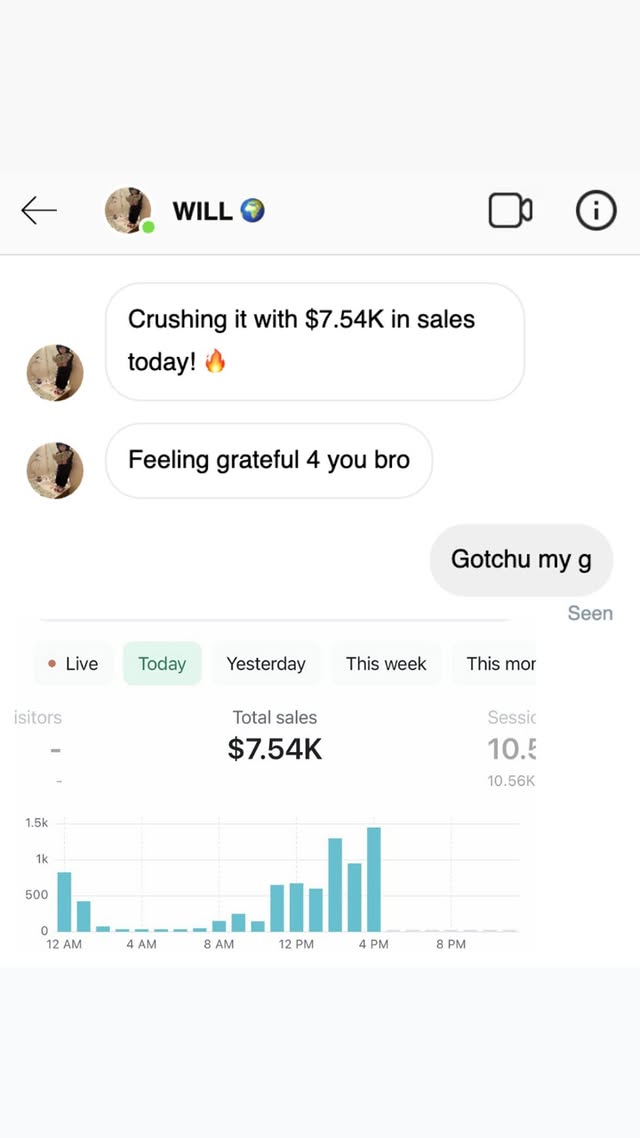The height and width of the screenshot is (1138, 640).
Task: Click the 12 AM sales bar
Action: (64, 901)
